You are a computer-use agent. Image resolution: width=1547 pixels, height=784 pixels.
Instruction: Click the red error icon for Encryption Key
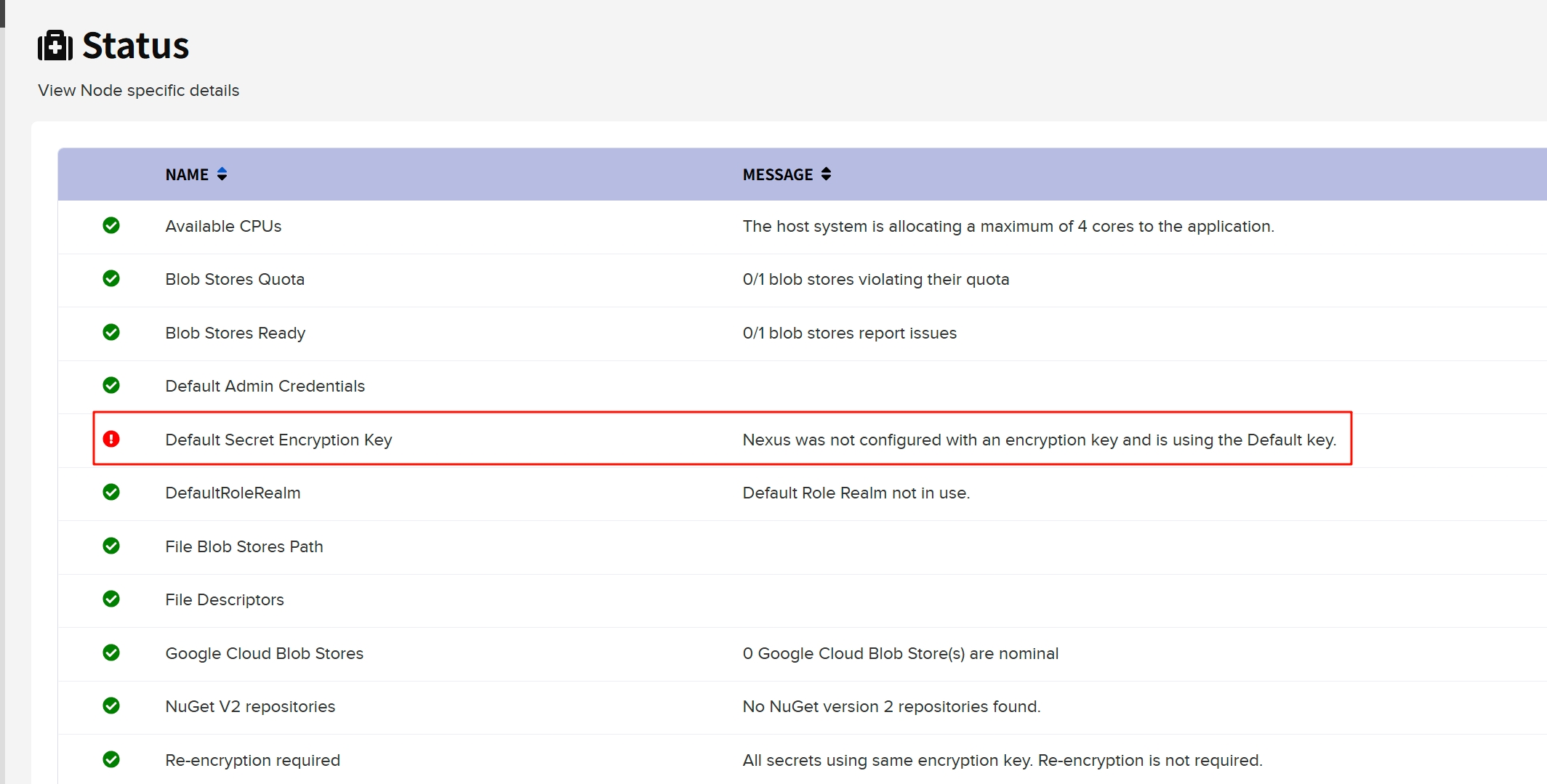tap(111, 439)
